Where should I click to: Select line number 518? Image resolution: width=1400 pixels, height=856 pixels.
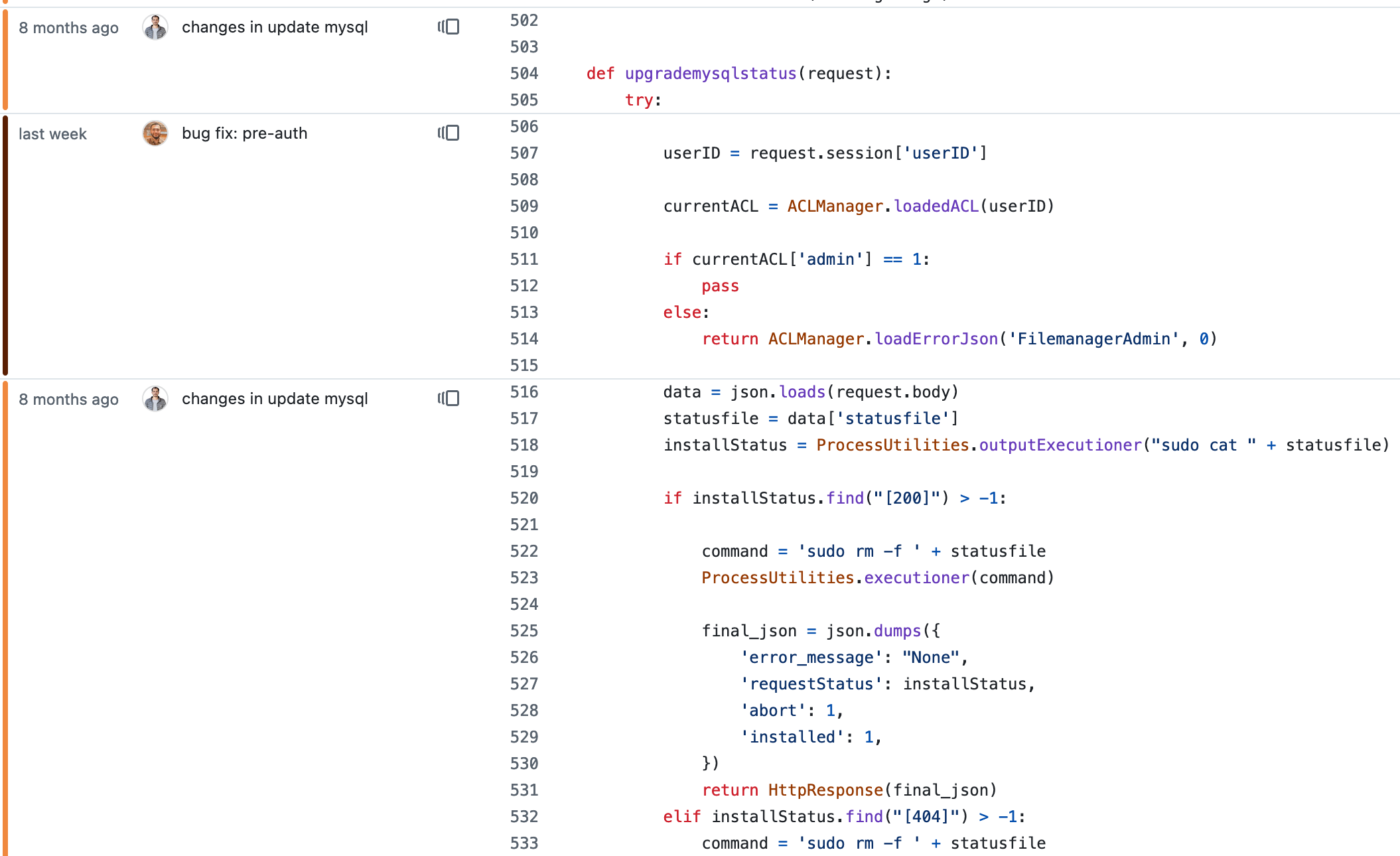pos(524,445)
